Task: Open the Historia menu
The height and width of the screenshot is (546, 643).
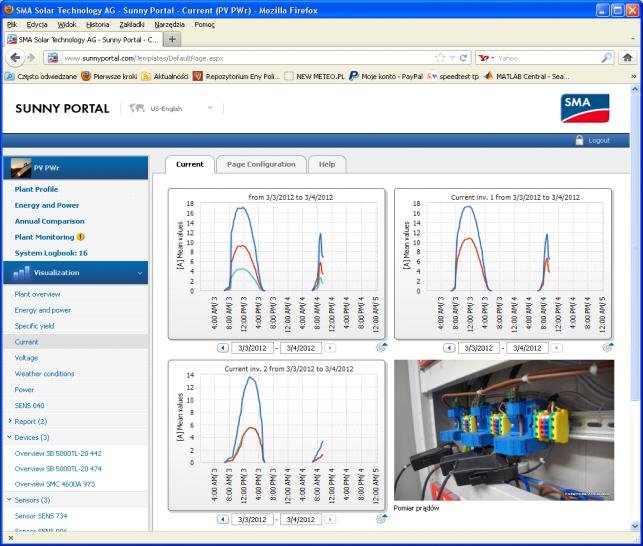Action: point(98,25)
